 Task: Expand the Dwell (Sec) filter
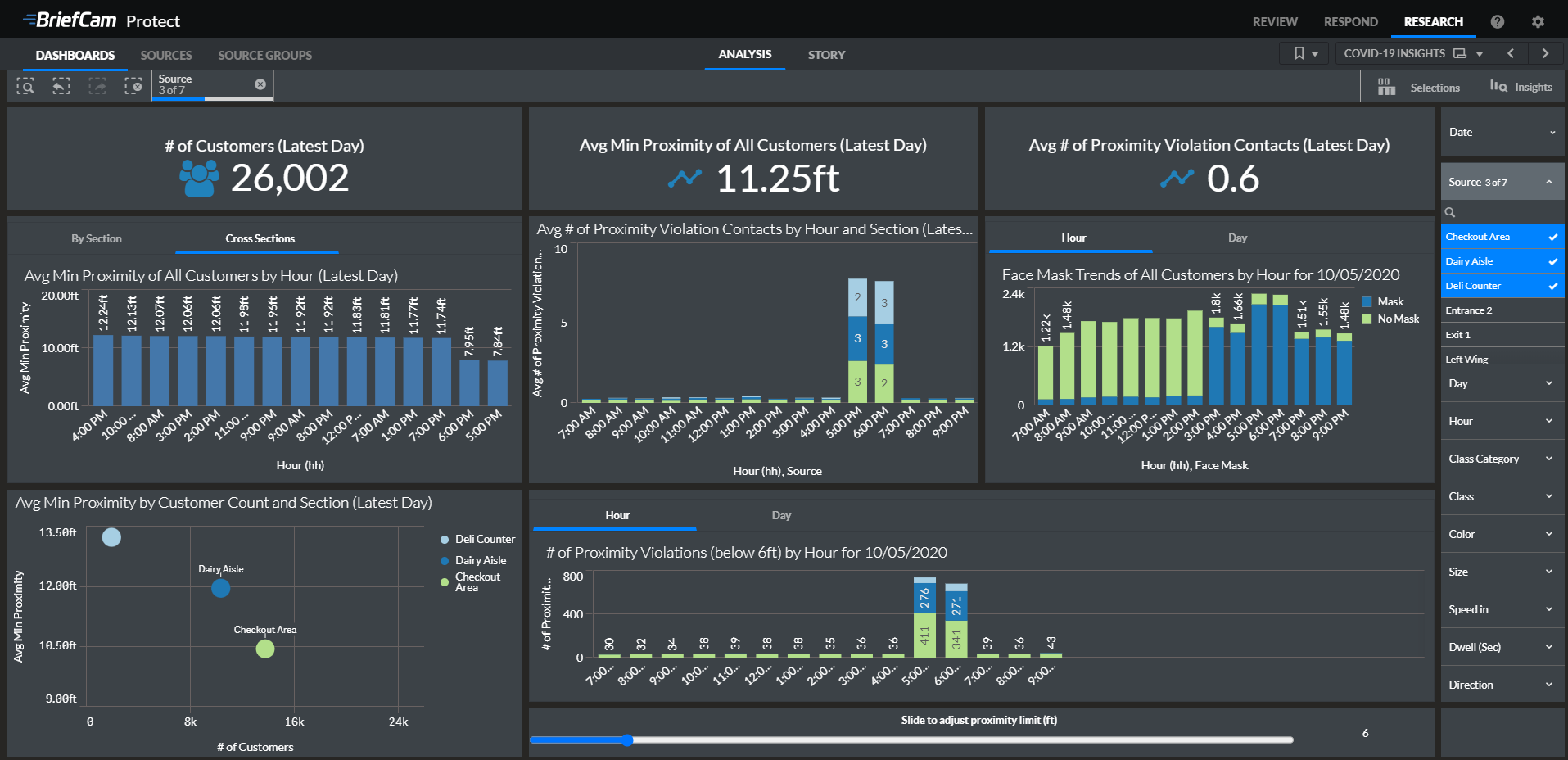1502,647
